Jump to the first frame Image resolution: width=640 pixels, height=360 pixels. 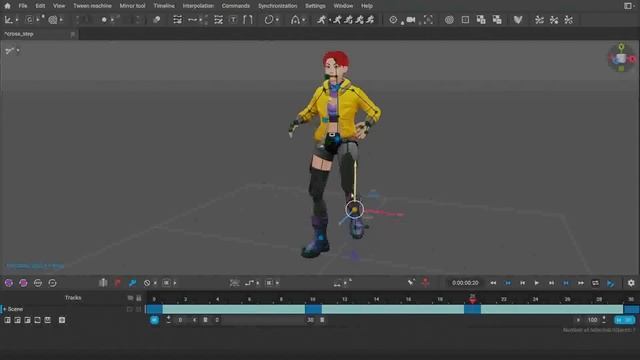493,283
